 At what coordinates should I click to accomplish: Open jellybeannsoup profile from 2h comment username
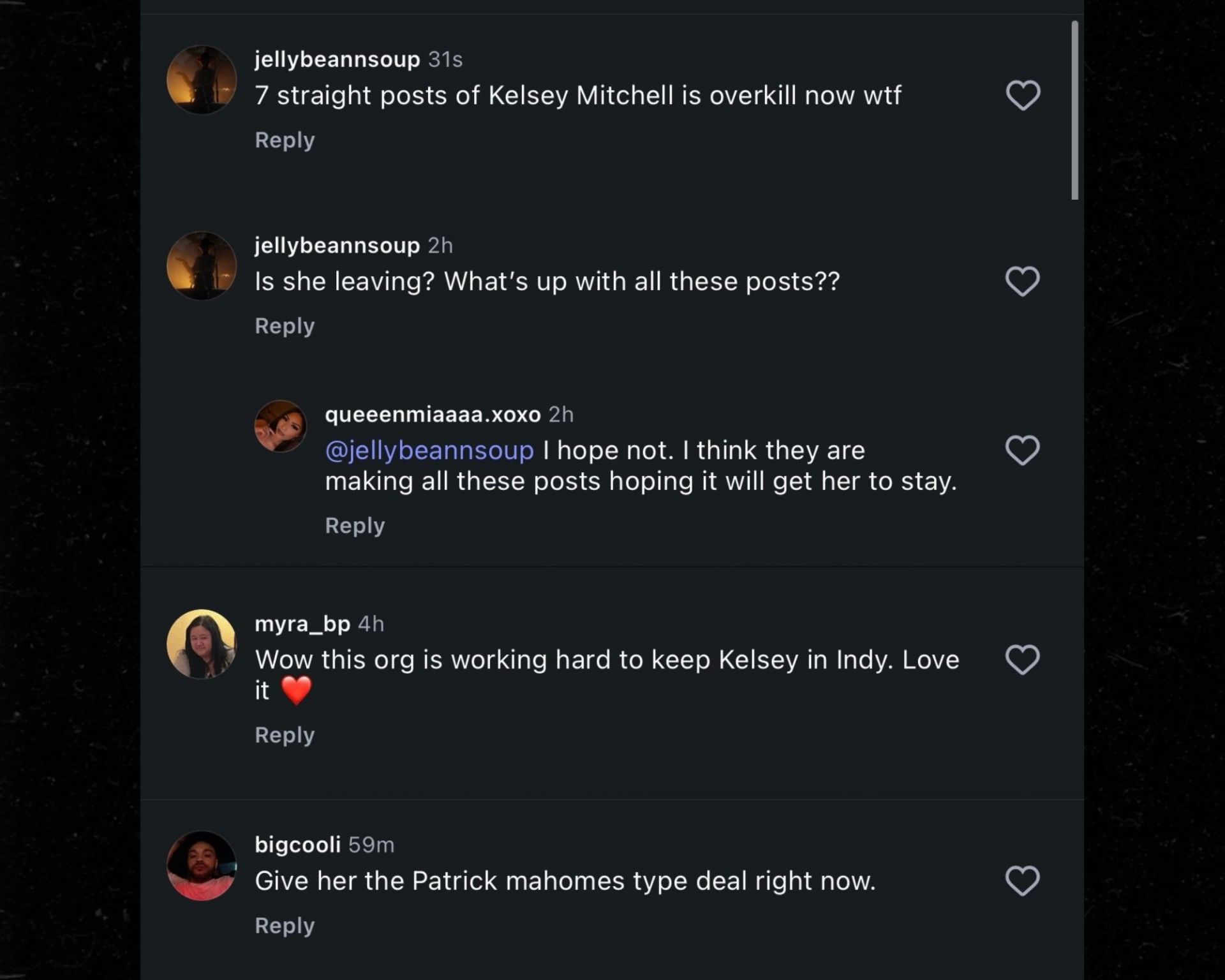[337, 246]
